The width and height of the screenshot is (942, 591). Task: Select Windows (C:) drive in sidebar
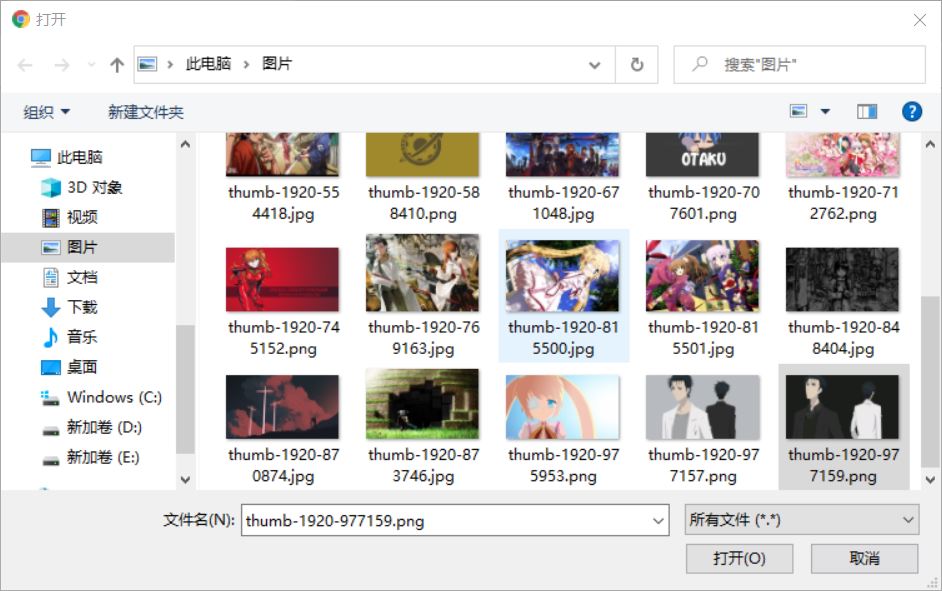pos(102,398)
